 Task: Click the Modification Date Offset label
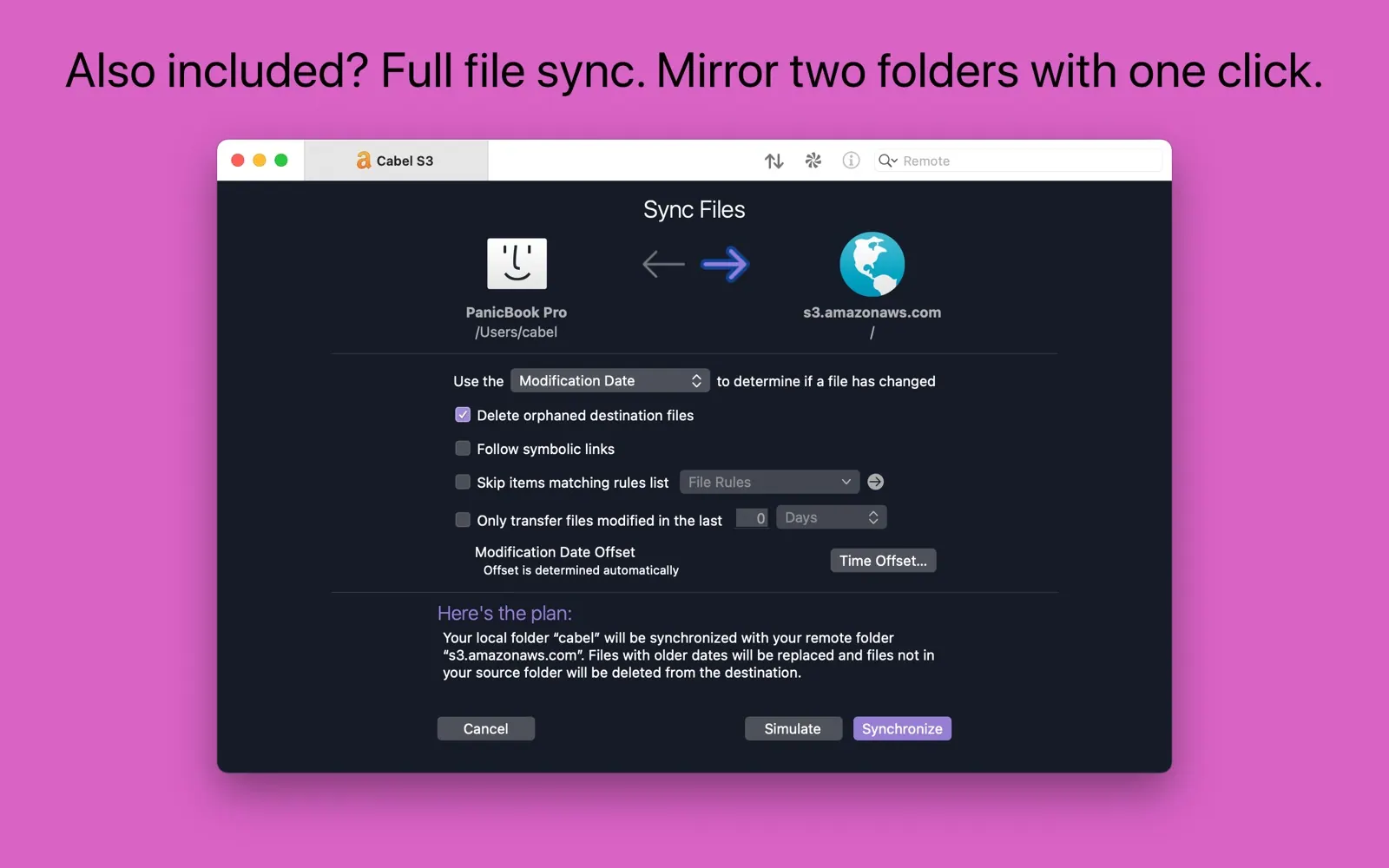(555, 552)
